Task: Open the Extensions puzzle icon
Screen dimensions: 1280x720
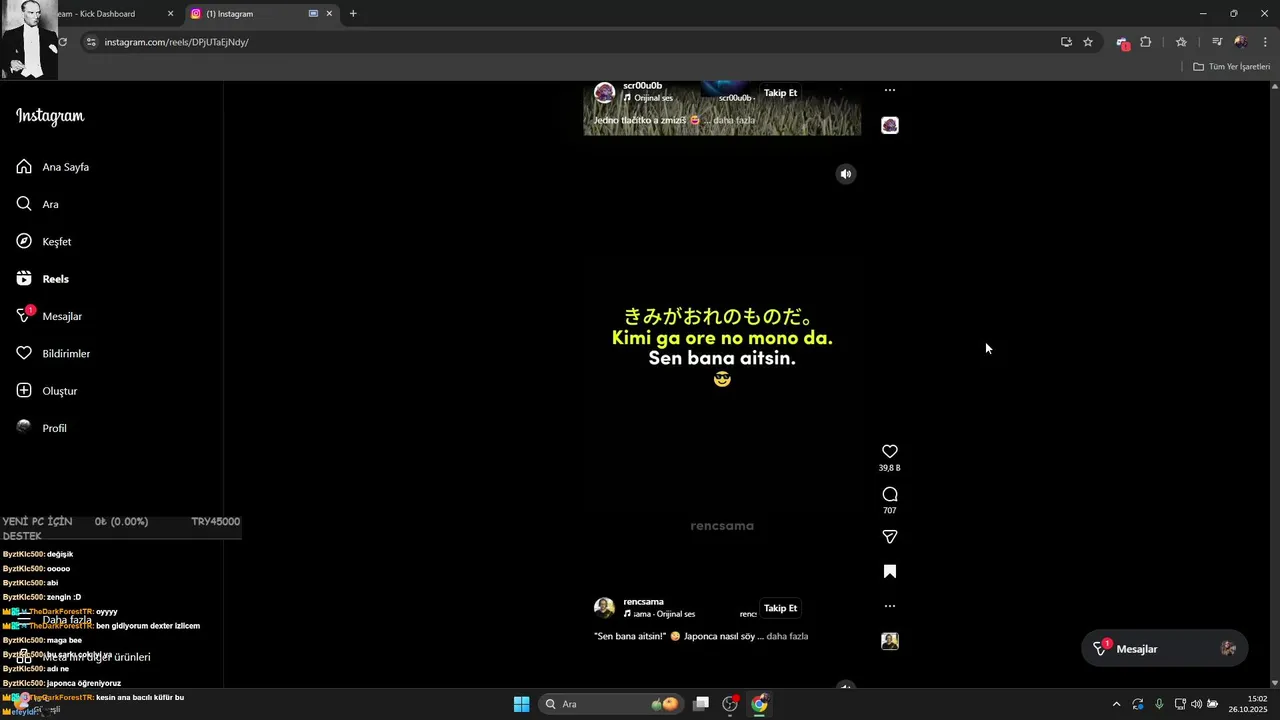Action: click(1146, 42)
